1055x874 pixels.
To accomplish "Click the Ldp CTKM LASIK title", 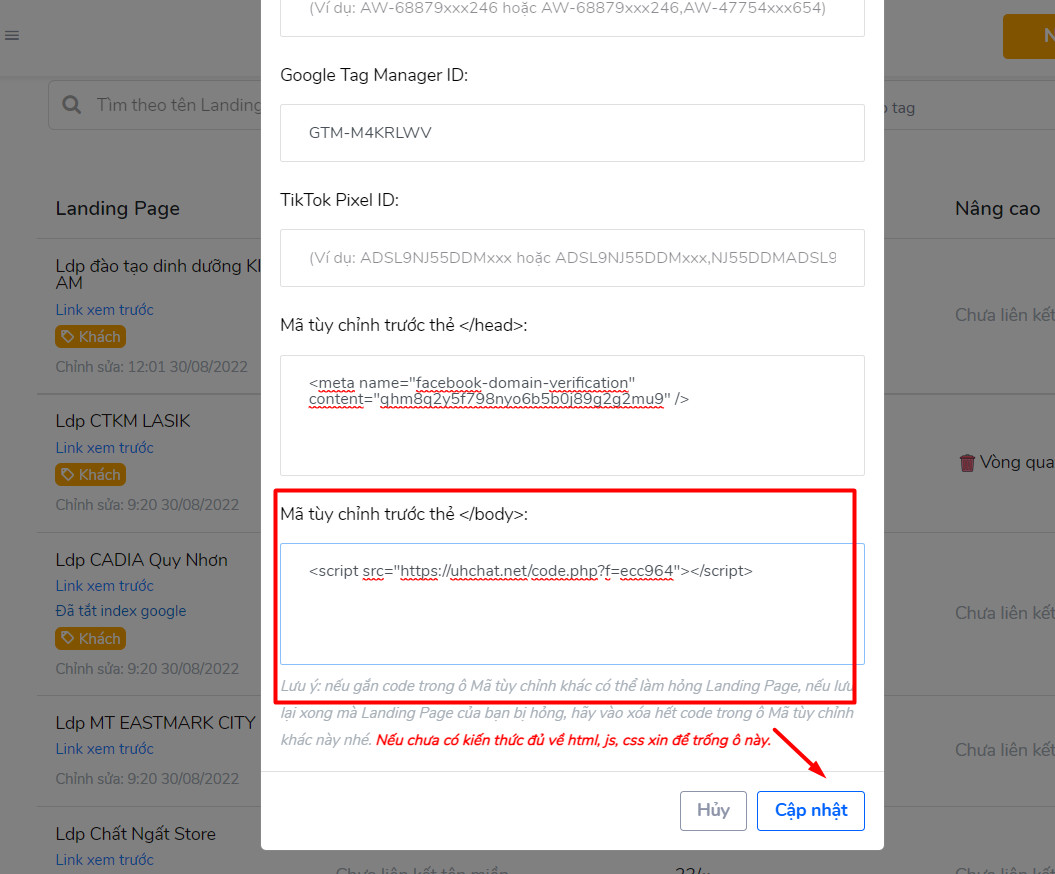I will click(123, 421).
